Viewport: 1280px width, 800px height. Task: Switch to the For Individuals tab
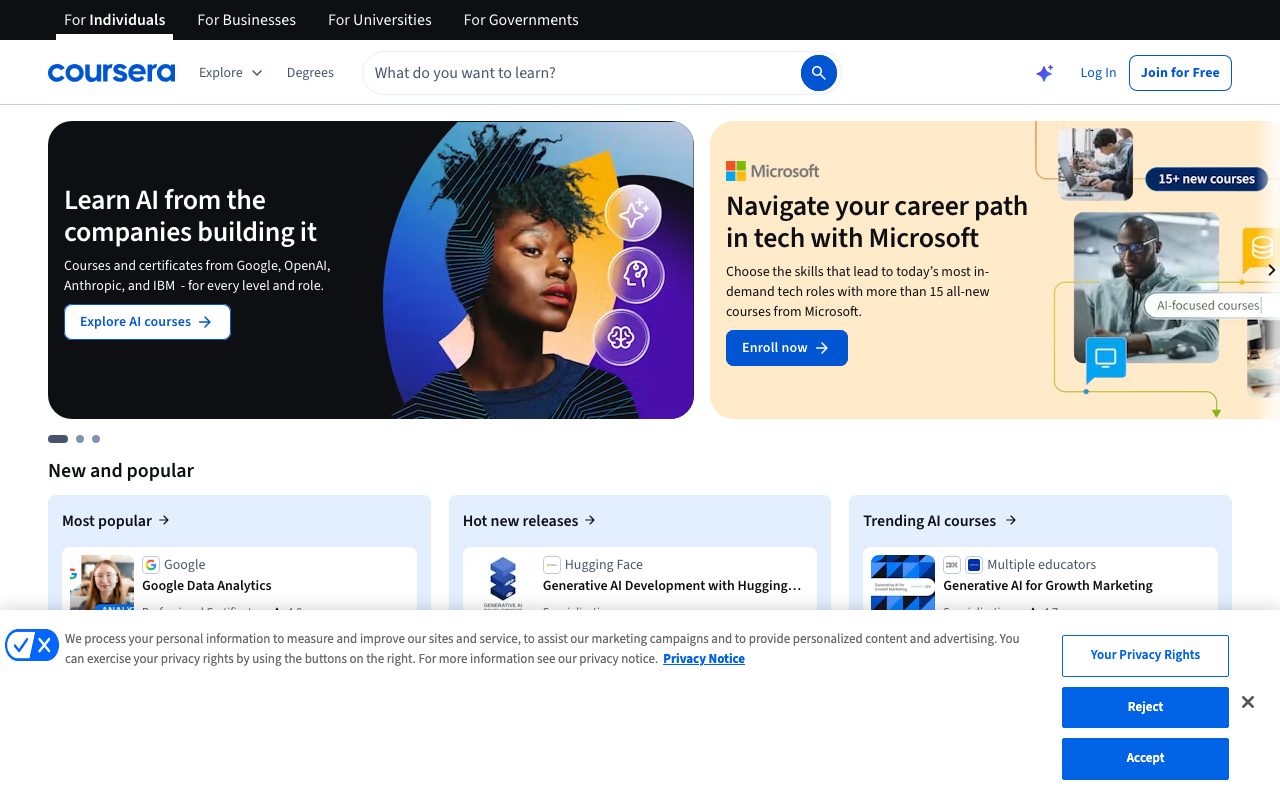[114, 20]
